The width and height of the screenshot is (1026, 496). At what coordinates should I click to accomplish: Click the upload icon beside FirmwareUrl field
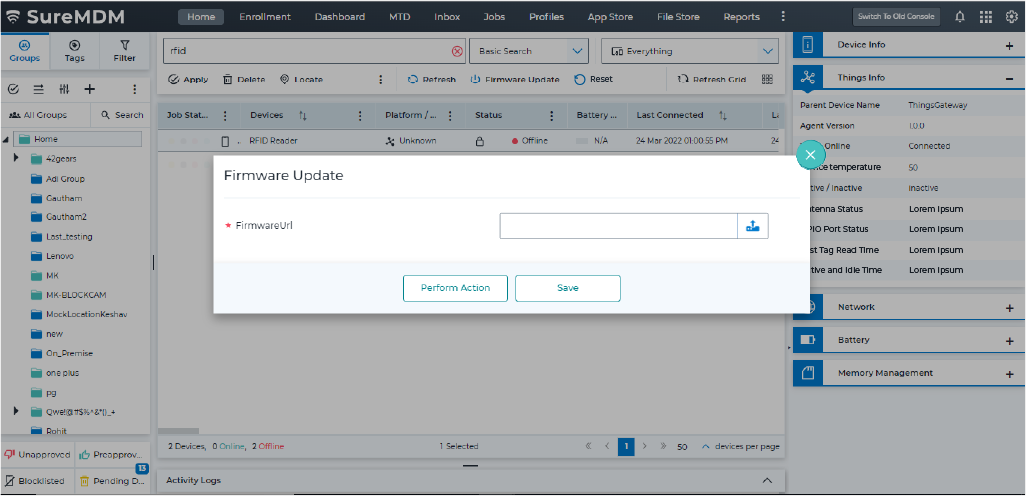pos(753,226)
